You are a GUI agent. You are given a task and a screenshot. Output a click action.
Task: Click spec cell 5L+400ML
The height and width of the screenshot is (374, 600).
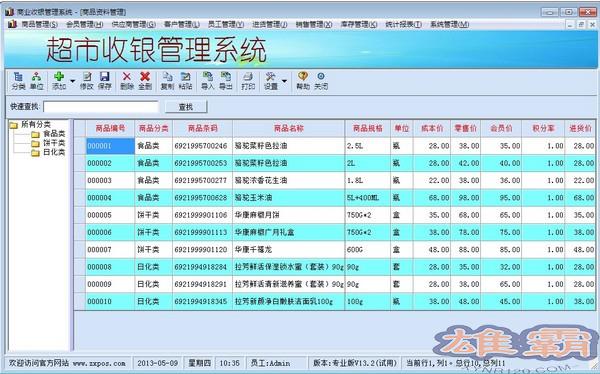368,198
